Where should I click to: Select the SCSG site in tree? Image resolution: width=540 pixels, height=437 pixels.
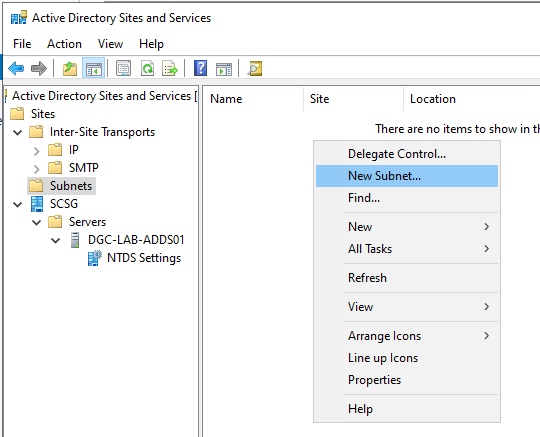(x=64, y=204)
